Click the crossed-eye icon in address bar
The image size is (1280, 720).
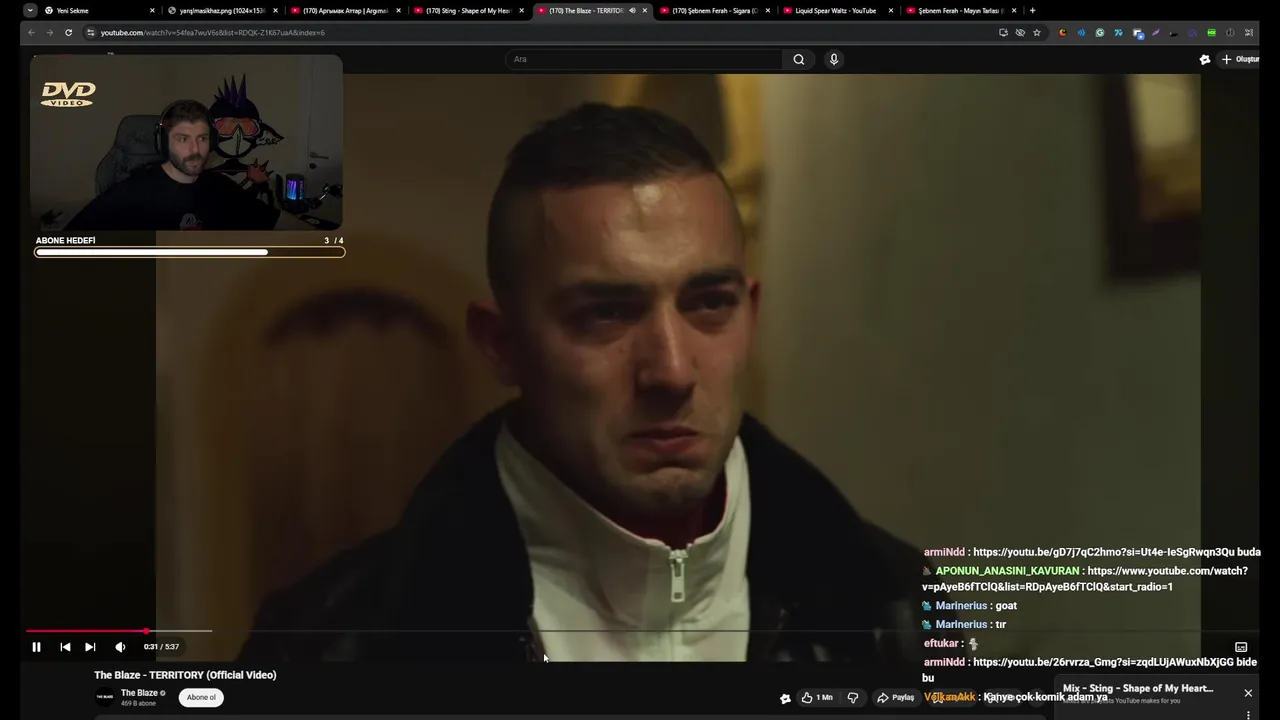tap(1020, 32)
